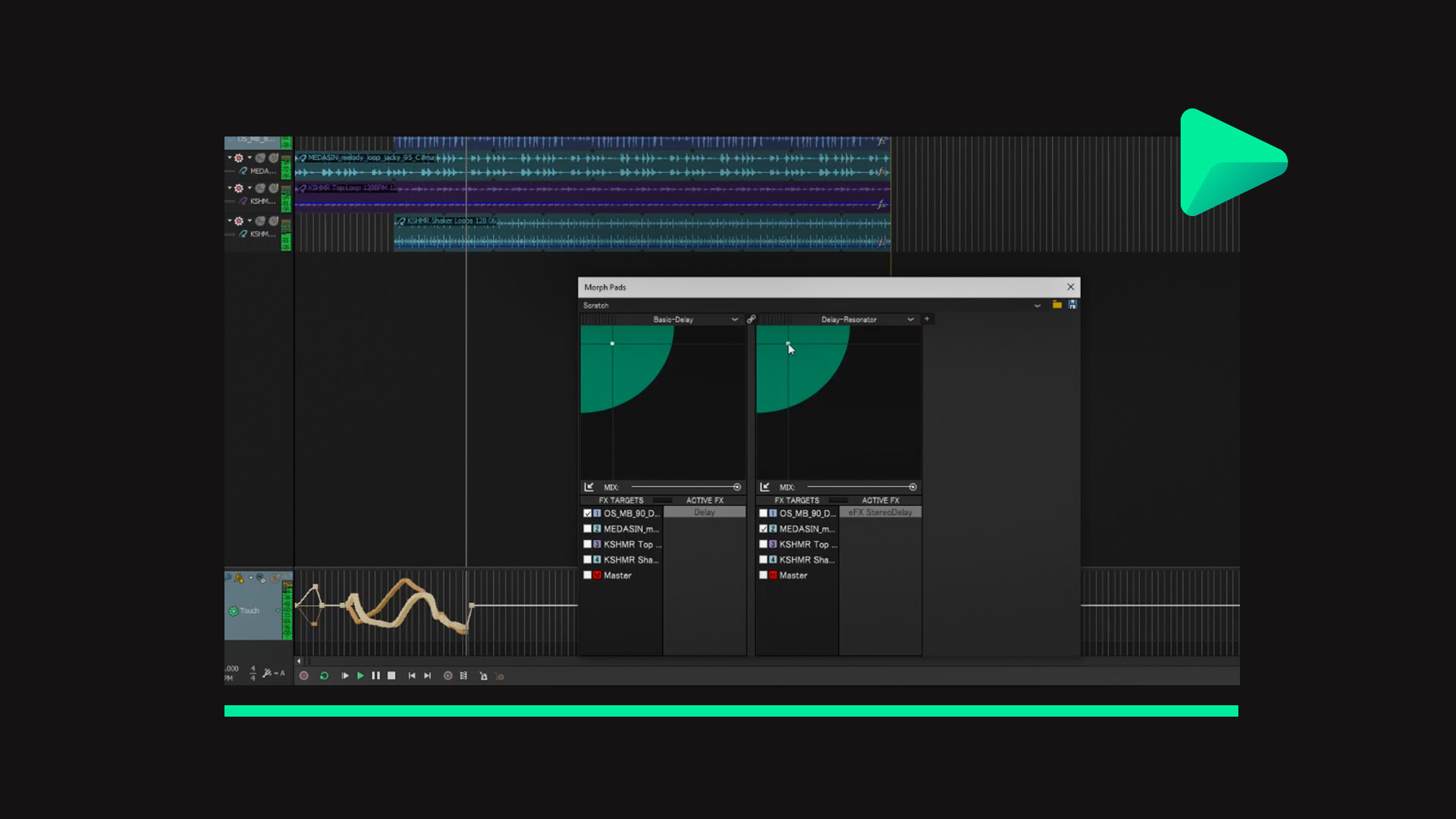Click the dimmed orange metronome count-in icon
The width and height of the screenshot is (1456, 819).
coord(499,676)
